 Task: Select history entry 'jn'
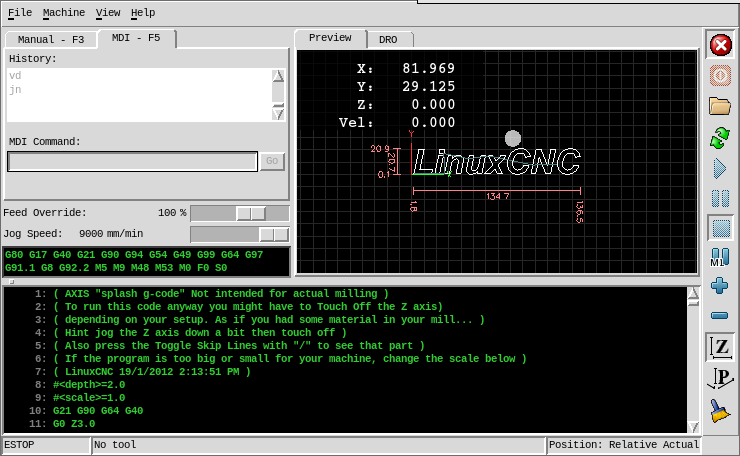15,90
